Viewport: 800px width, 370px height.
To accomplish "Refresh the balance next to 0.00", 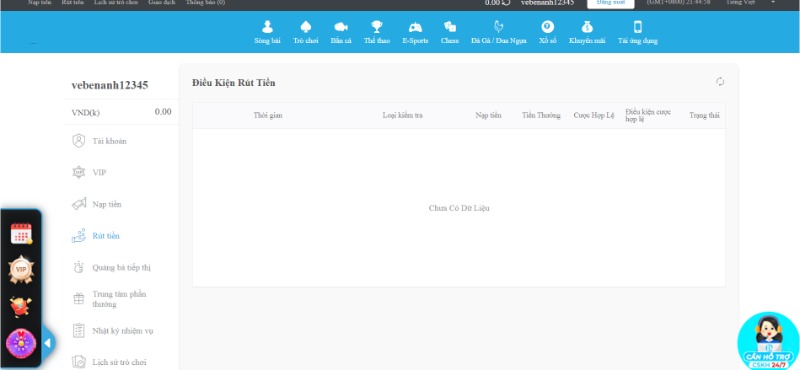I will [506, 3].
